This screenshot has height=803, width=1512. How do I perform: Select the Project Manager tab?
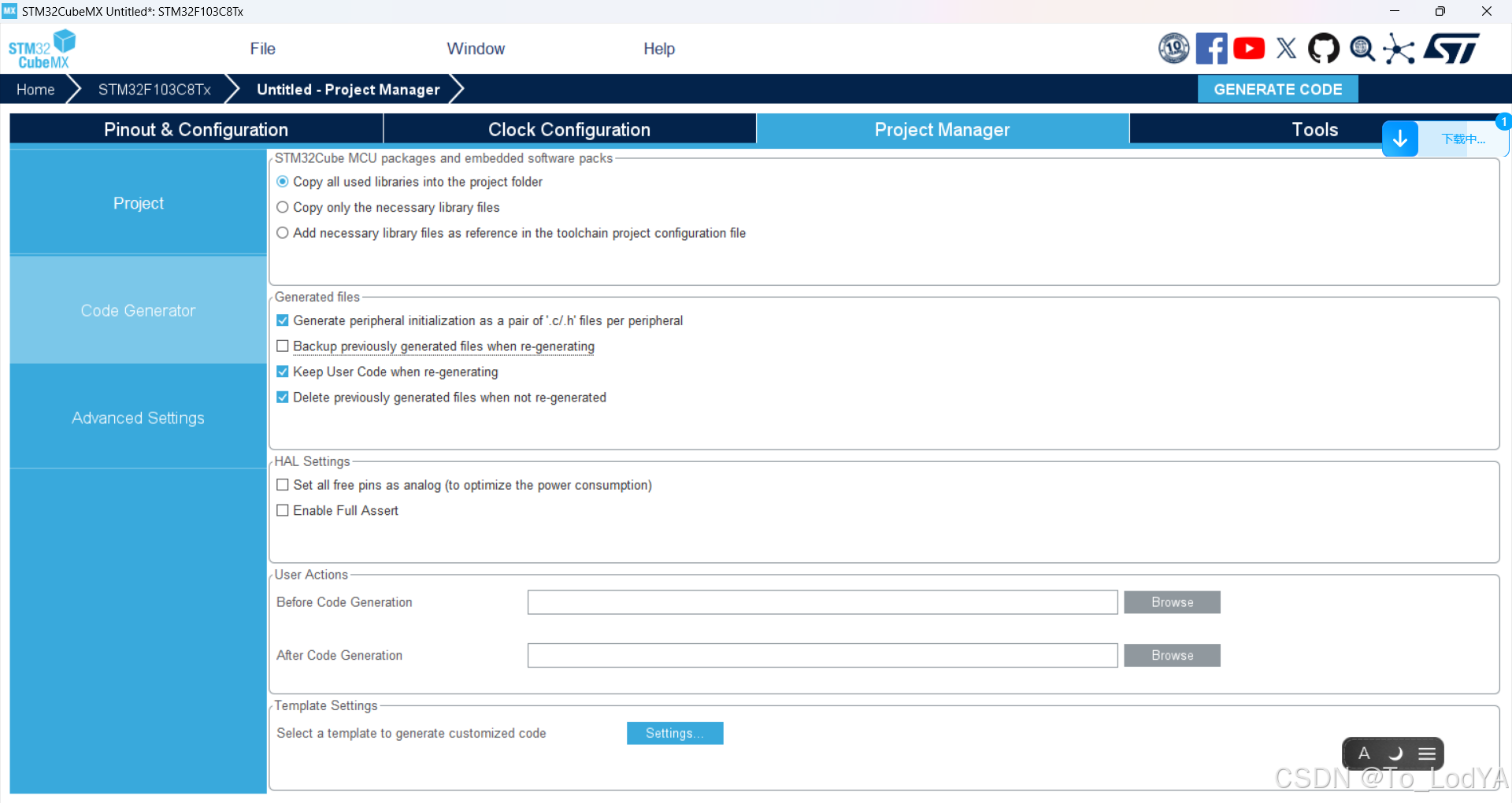click(x=943, y=129)
